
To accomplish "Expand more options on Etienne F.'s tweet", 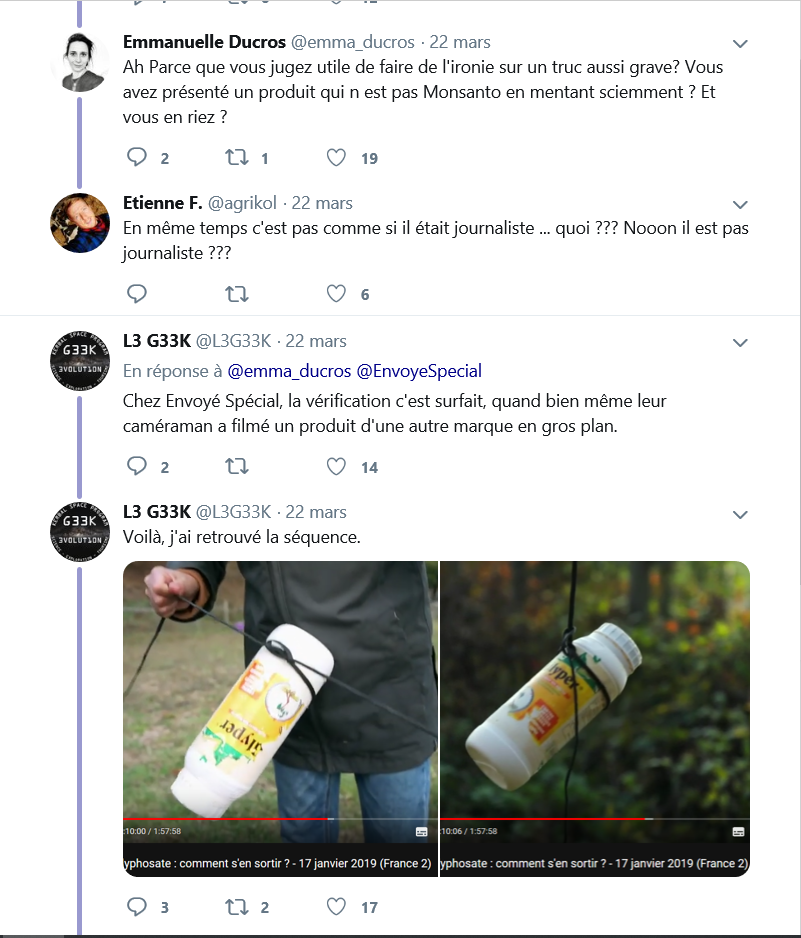I will (x=741, y=204).
